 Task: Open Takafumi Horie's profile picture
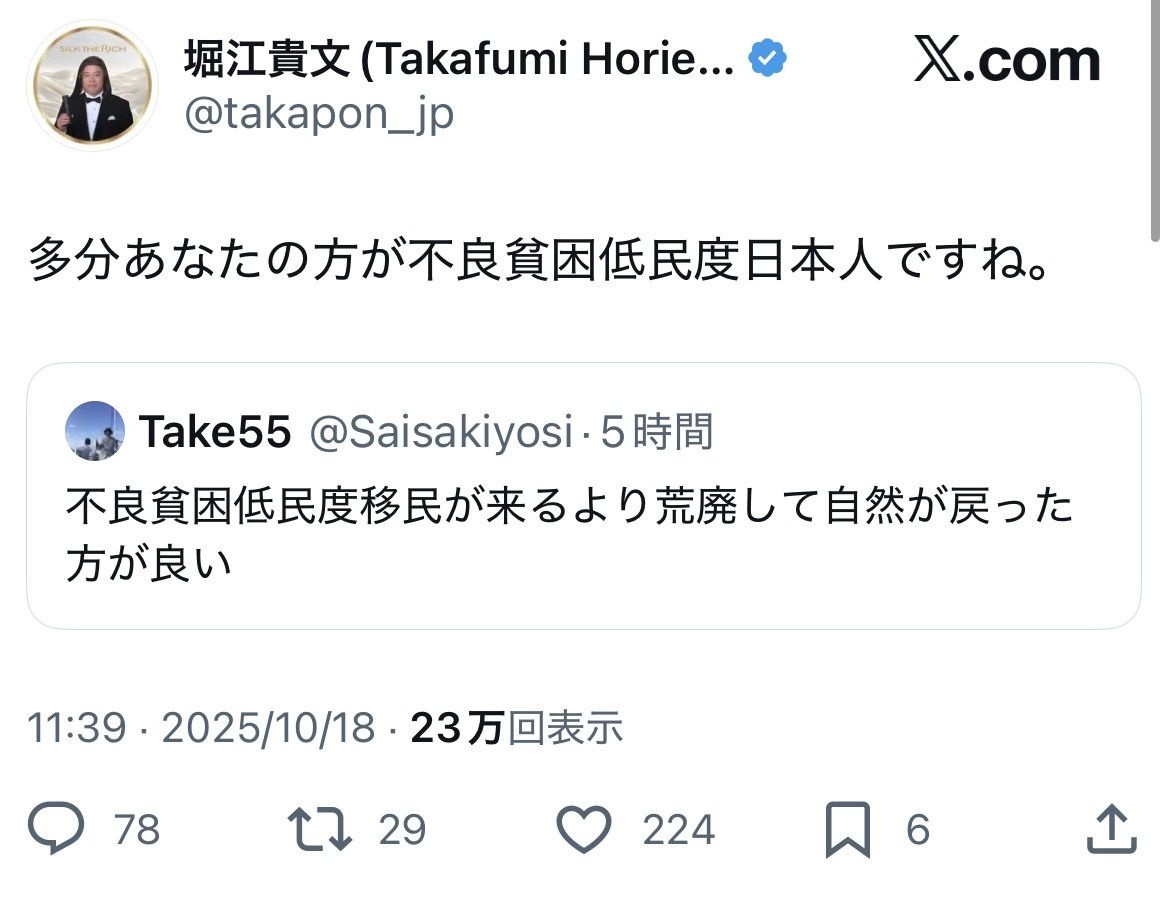[x=92, y=86]
